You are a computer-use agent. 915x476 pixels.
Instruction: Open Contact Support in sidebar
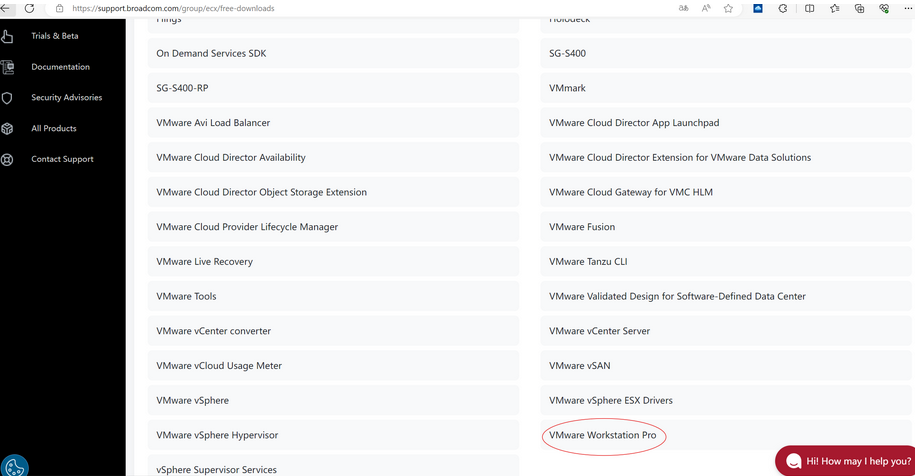pyautogui.click(x=62, y=159)
